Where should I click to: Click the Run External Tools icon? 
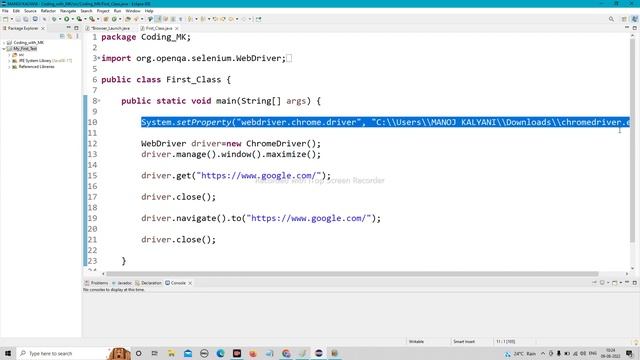(92, 19)
